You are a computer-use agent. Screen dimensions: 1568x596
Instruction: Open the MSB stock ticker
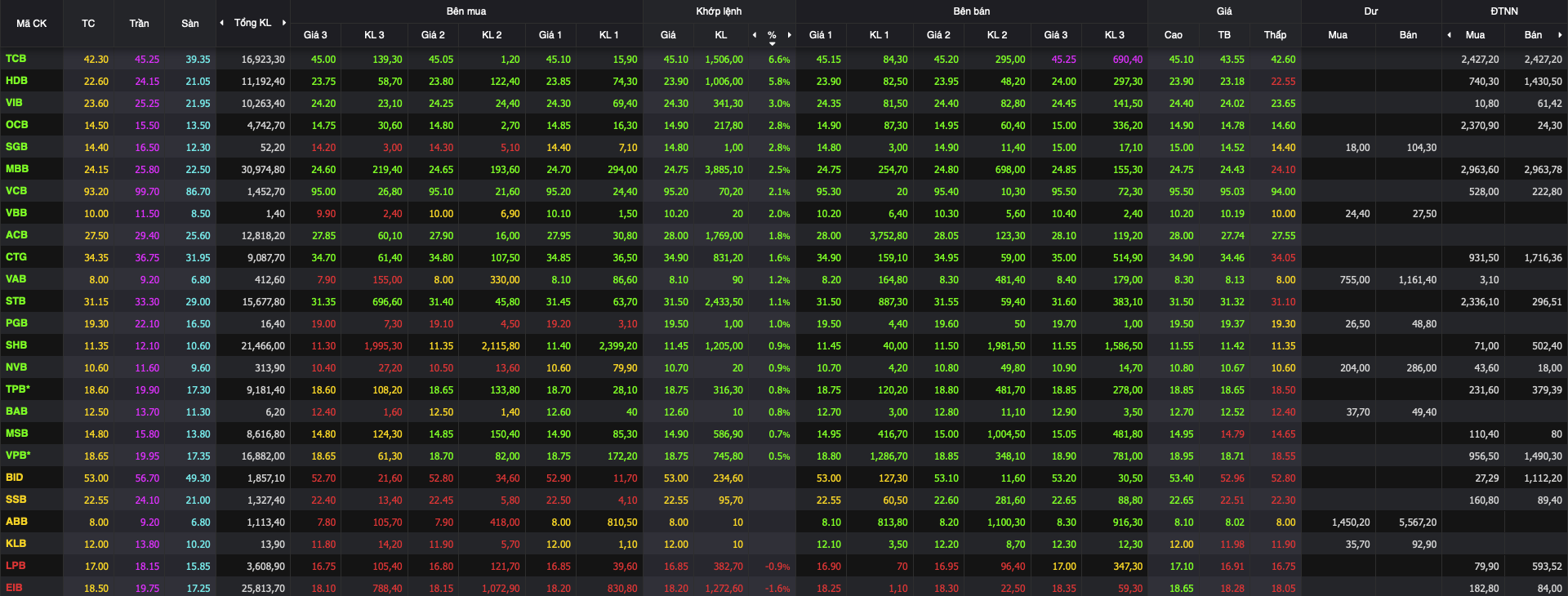coord(17,434)
